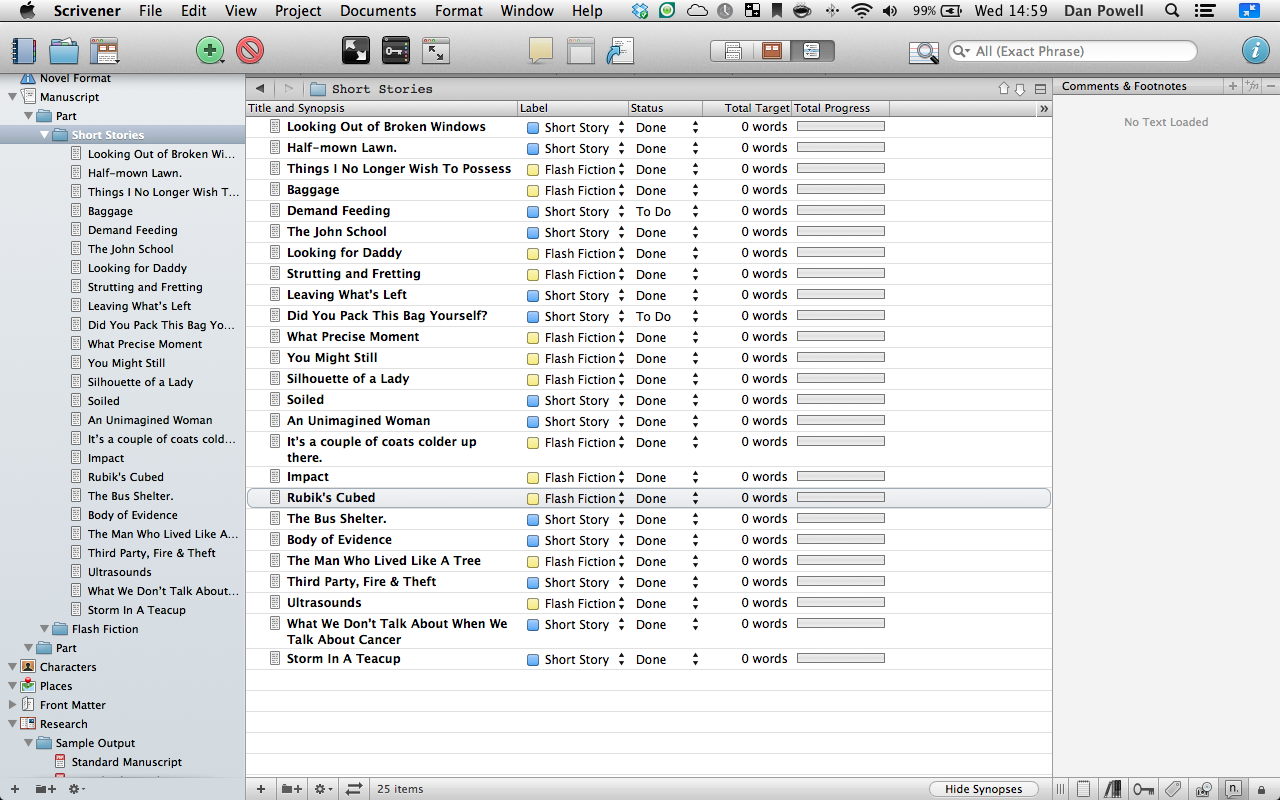Open the Keywords panel from toolbar

tap(395, 51)
